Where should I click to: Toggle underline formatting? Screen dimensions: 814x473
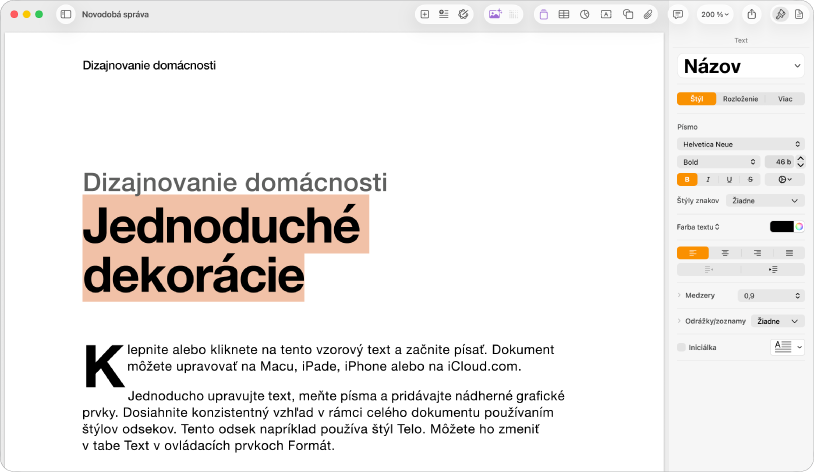(x=729, y=180)
